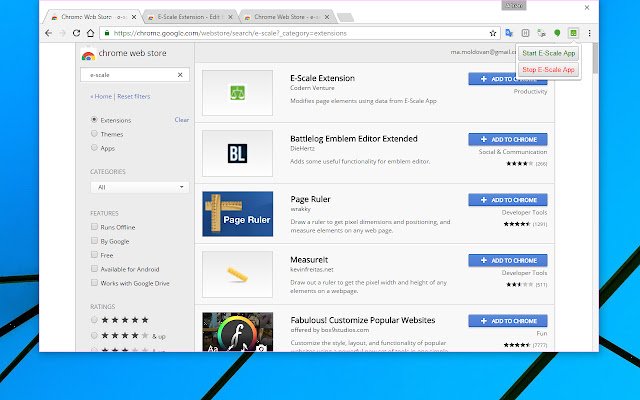Enable the By Google checkbox

pos(94,240)
